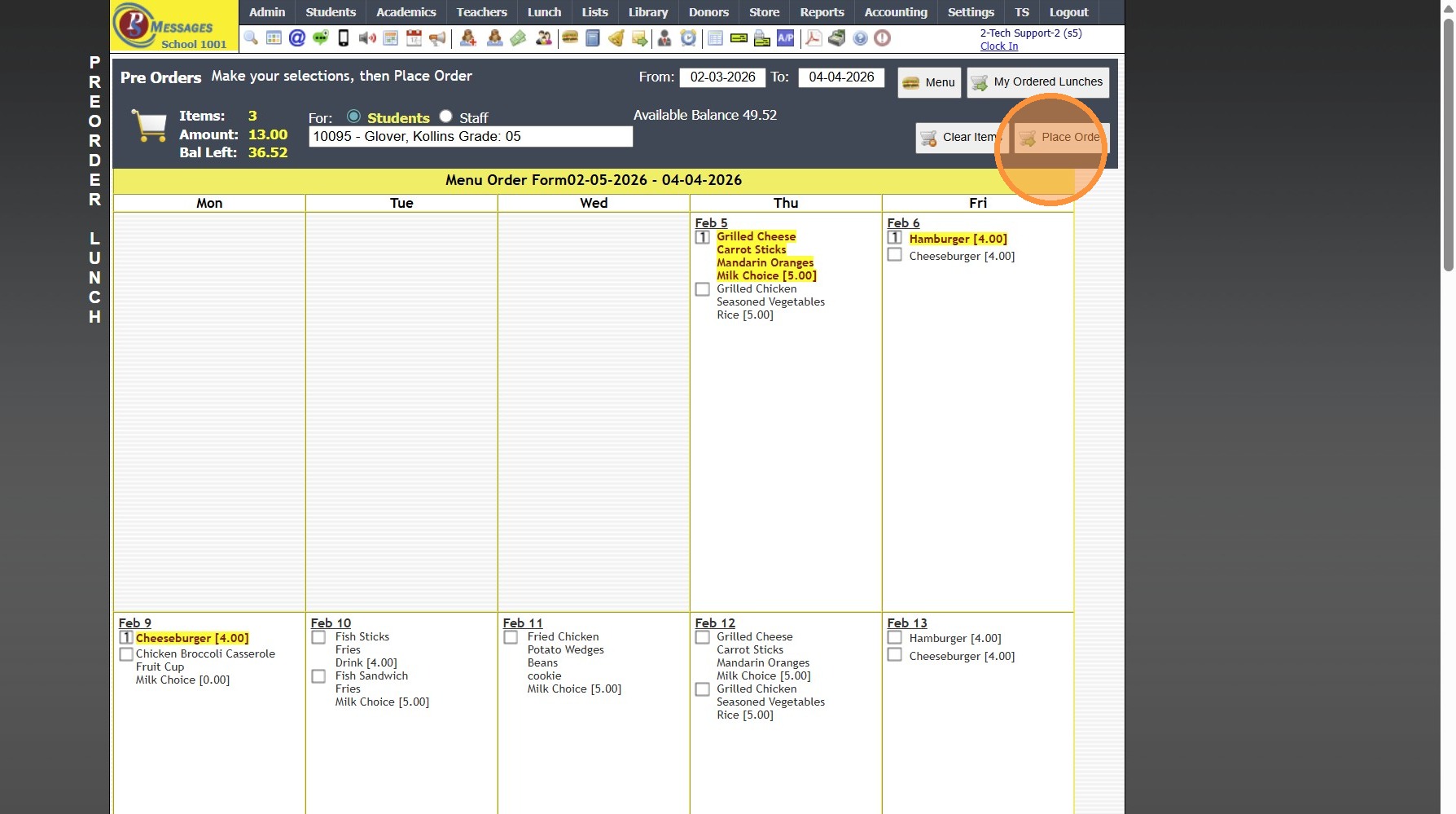The image size is (1456, 814).
Task: Open My Ordered Lunches
Action: coord(1037,82)
